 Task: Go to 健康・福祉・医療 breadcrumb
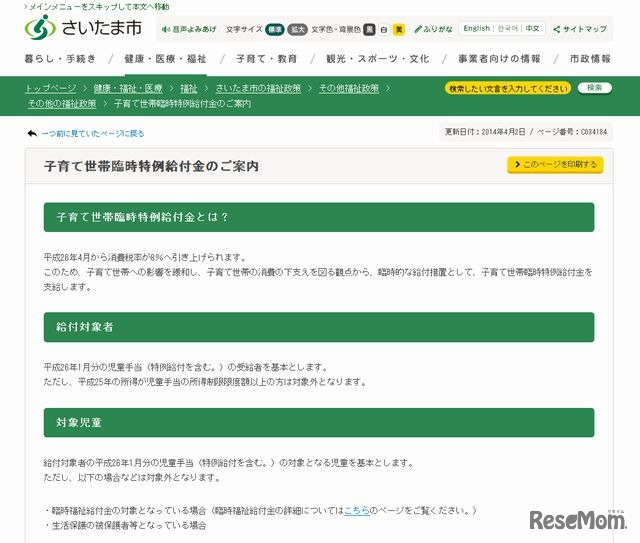click(x=128, y=88)
